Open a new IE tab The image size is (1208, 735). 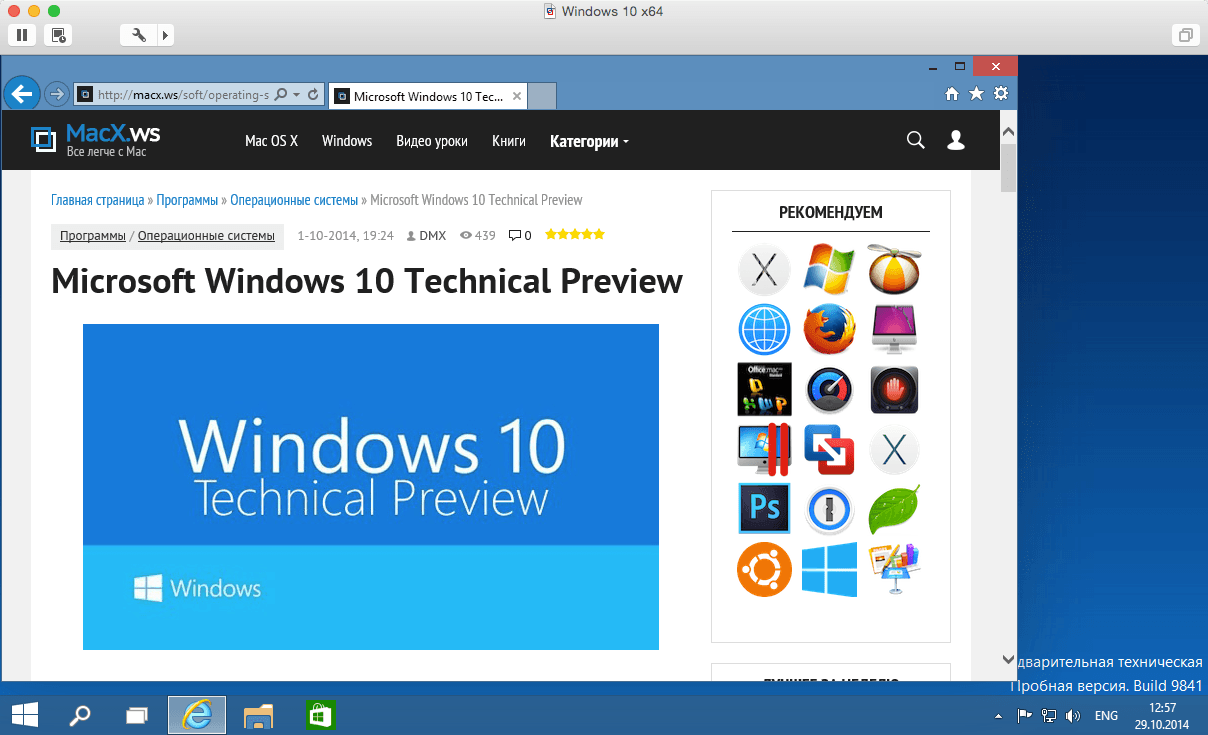click(541, 97)
